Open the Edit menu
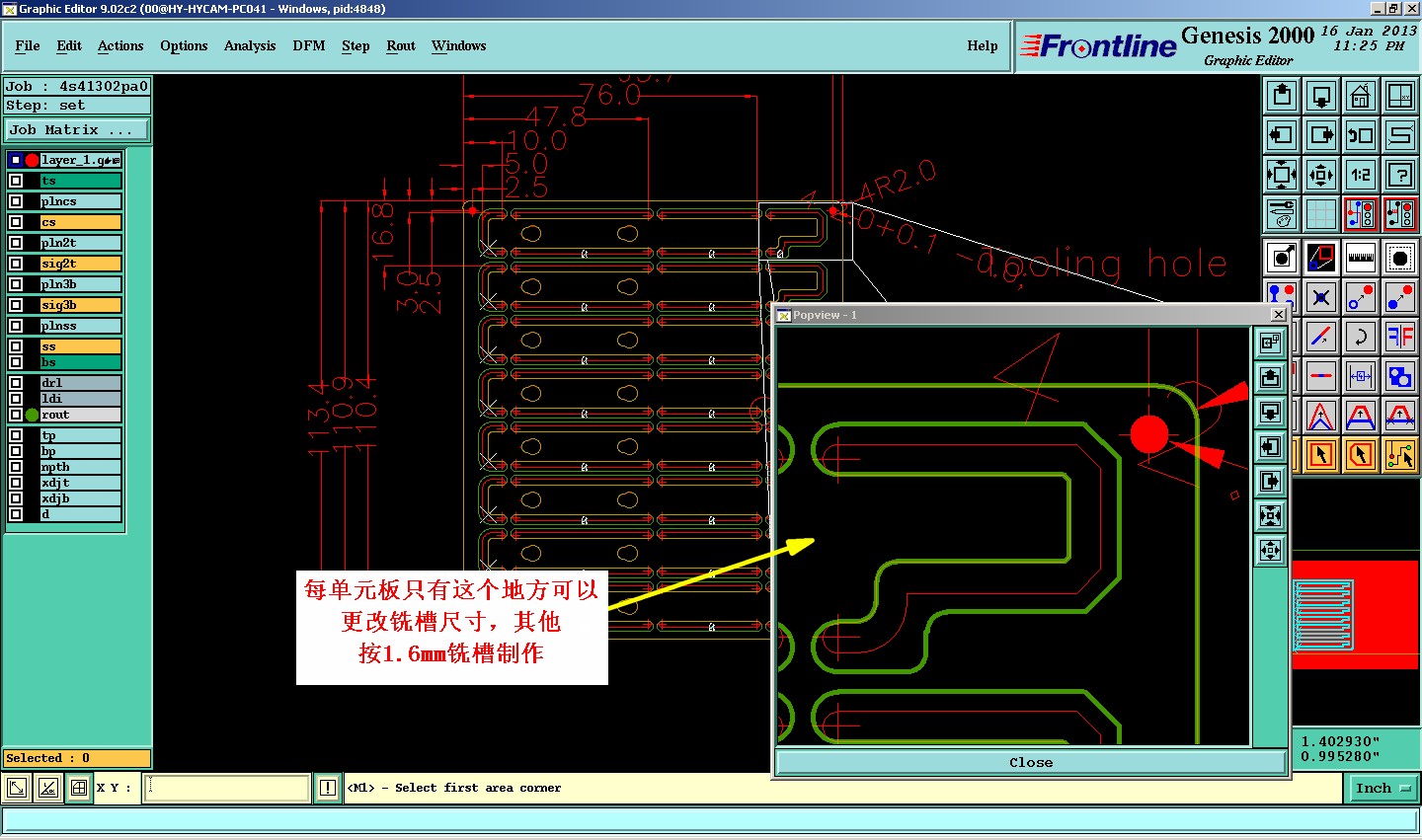 point(69,45)
